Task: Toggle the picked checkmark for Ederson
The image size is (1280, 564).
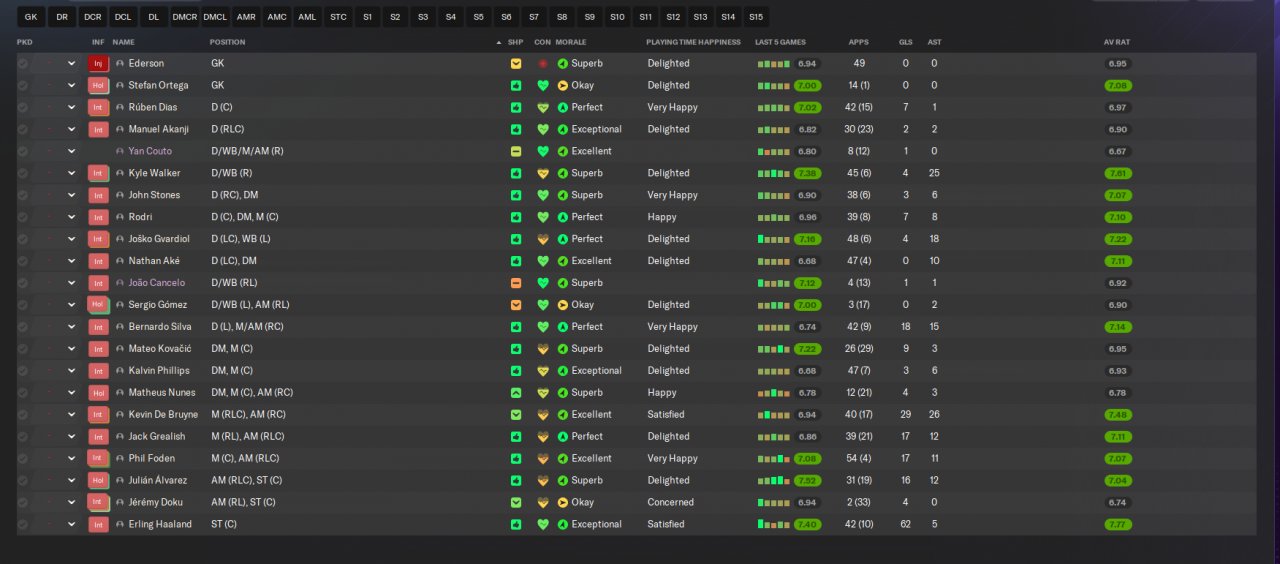Action: (23, 63)
